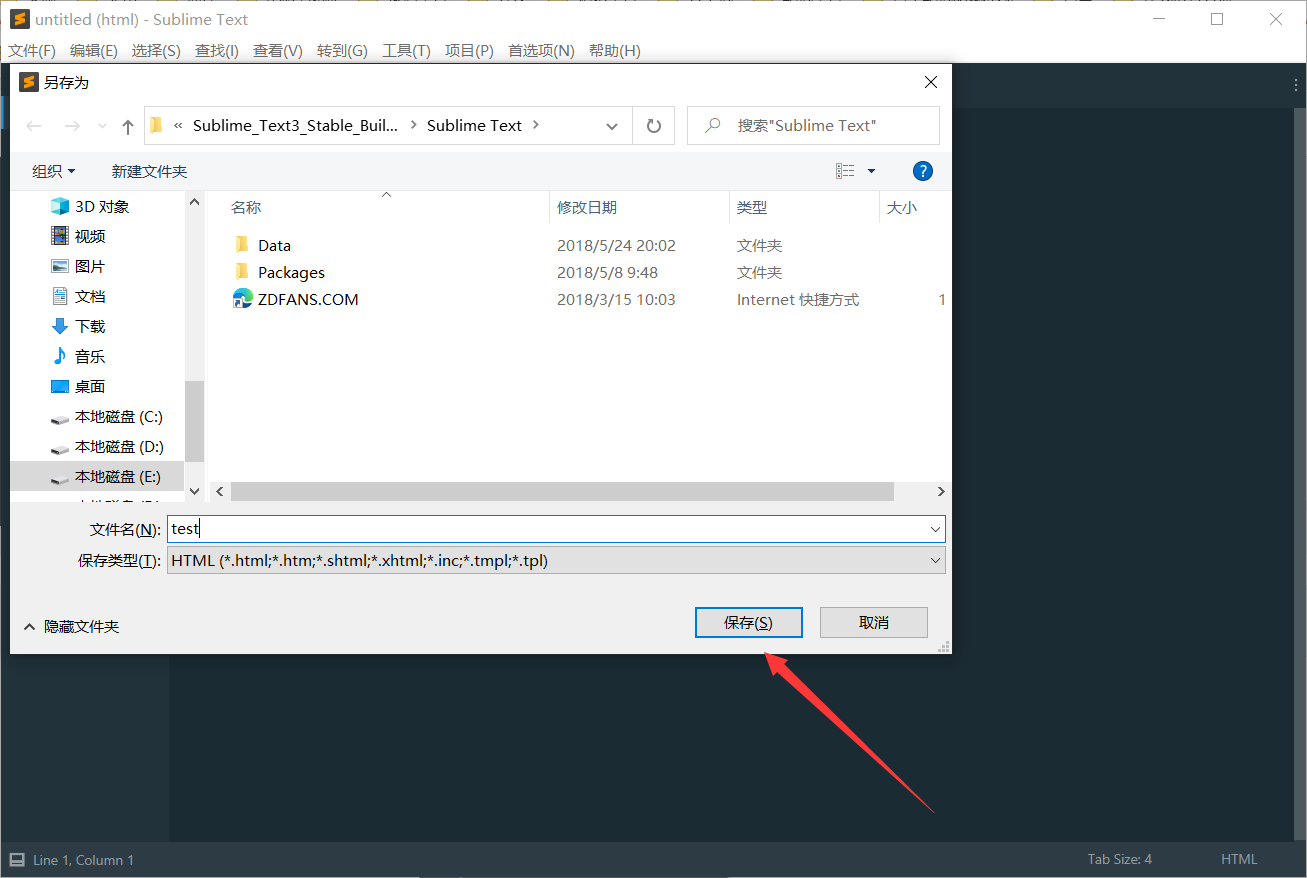This screenshot has height=878, width=1307.
Task: Click the Sublime Text logo in the title bar
Action: click(x=19, y=18)
